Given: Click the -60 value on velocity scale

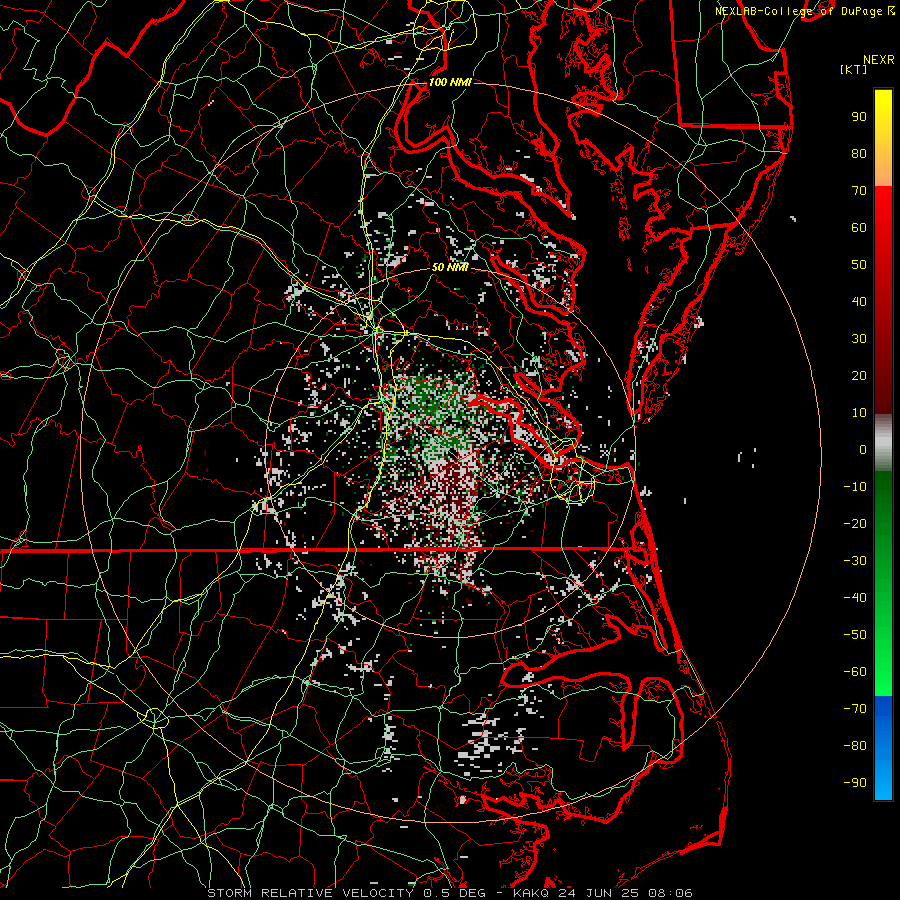Looking at the screenshot, I should coord(855,672).
